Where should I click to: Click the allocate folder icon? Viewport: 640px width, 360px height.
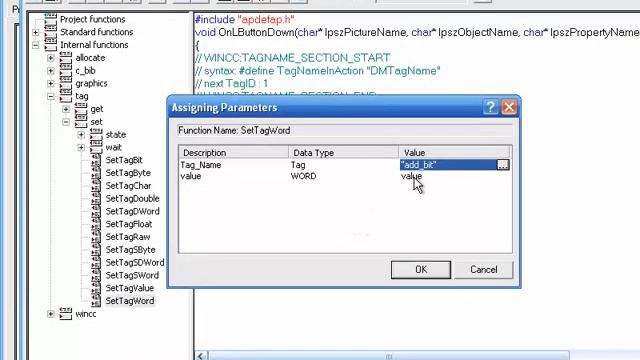[66, 58]
